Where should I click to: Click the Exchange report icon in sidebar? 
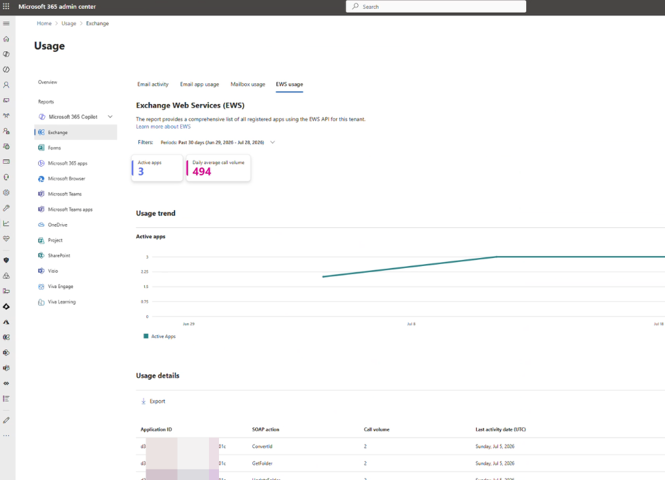[x=41, y=132]
